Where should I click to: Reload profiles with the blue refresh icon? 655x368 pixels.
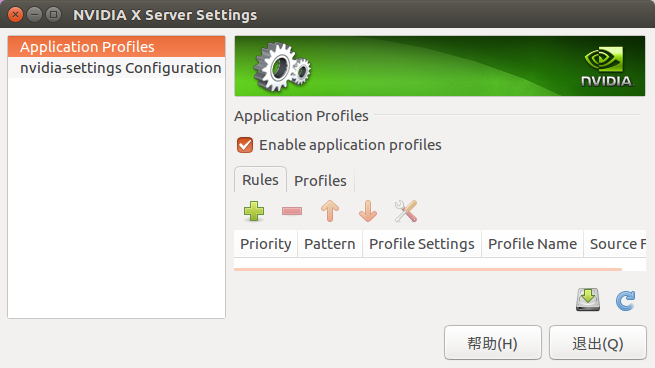pos(625,300)
